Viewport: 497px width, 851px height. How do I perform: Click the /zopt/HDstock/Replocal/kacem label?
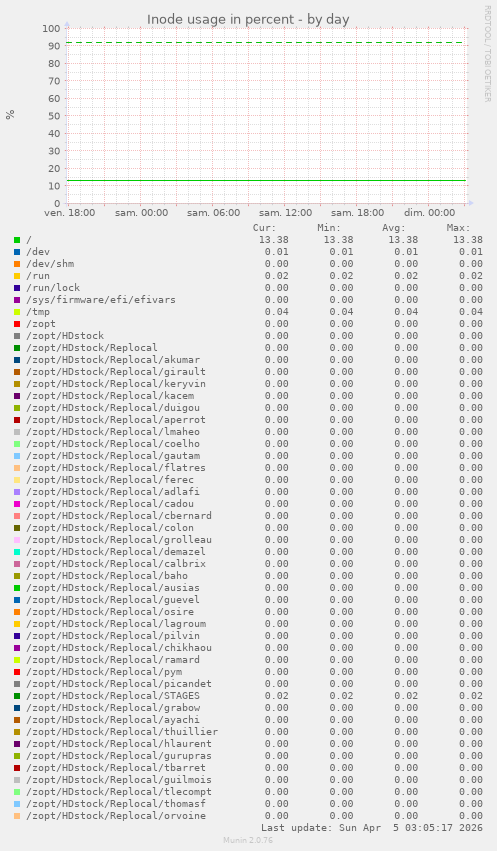110,396
